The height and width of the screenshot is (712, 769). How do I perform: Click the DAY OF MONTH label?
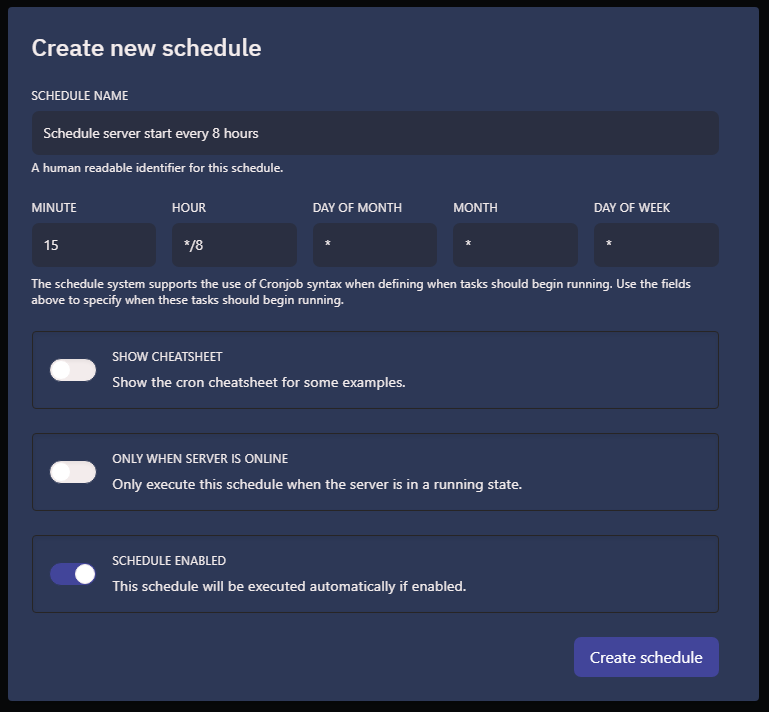click(357, 208)
